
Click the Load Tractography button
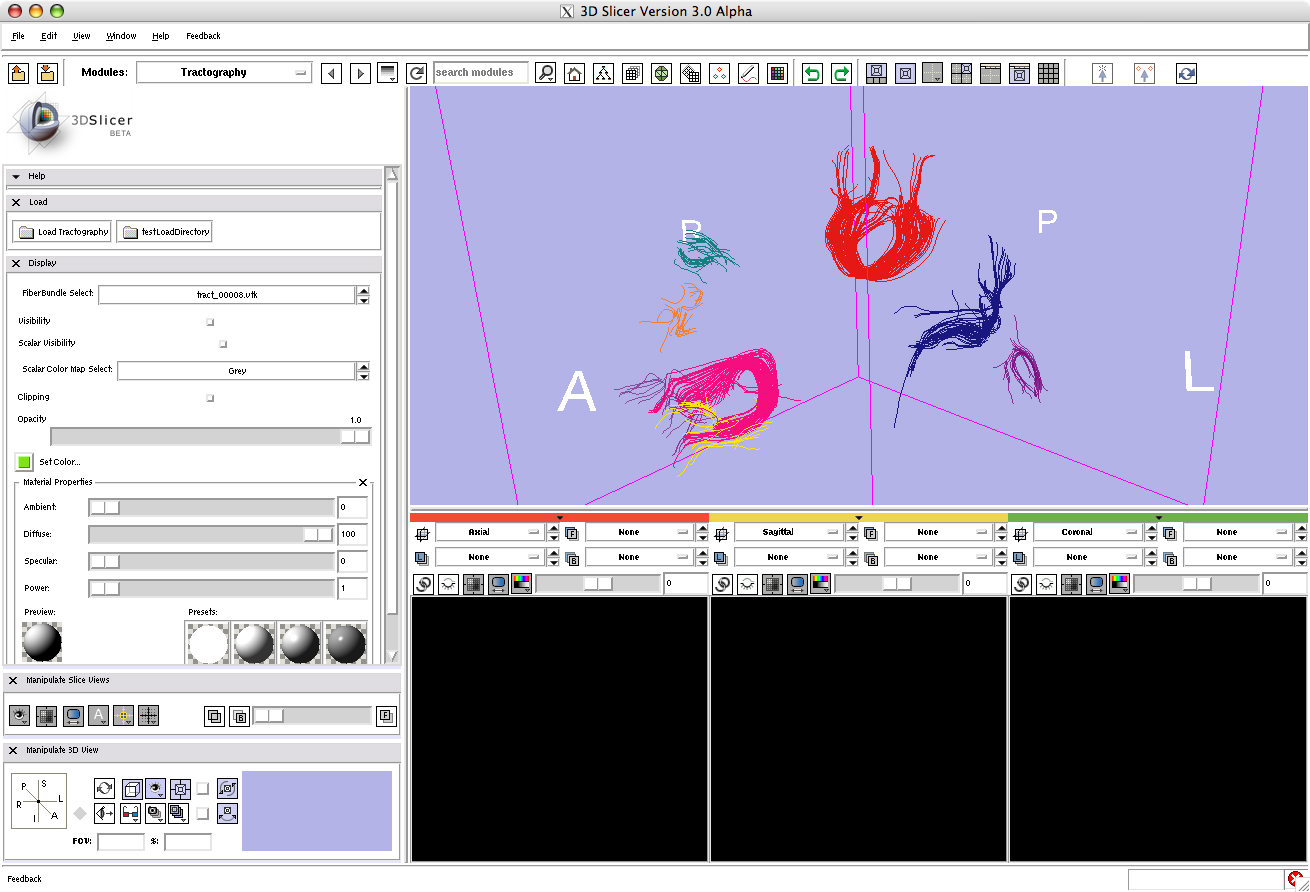(64, 232)
